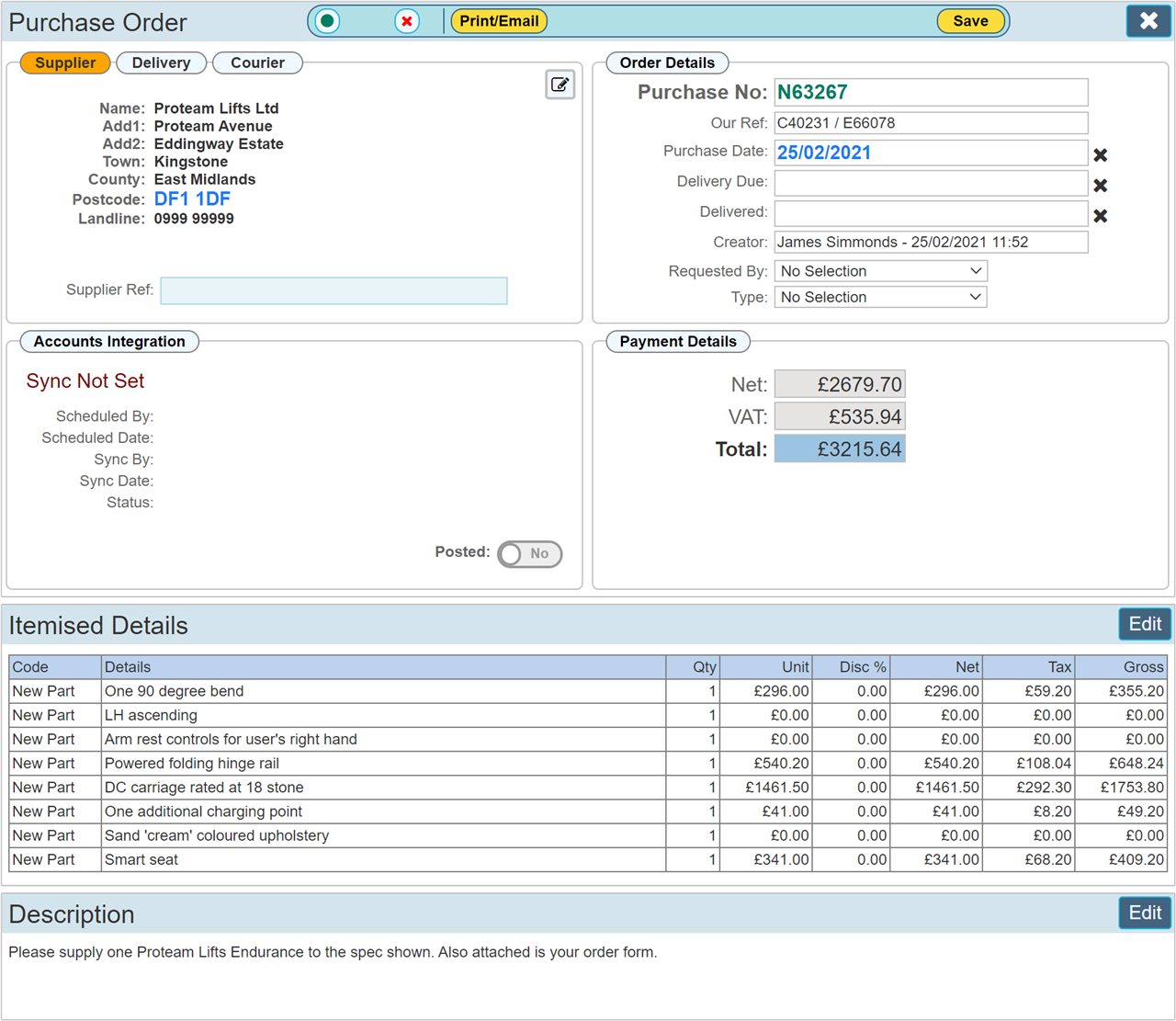Open the Type dropdown
This screenshot has width=1176, height=1021.
click(881, 297)
